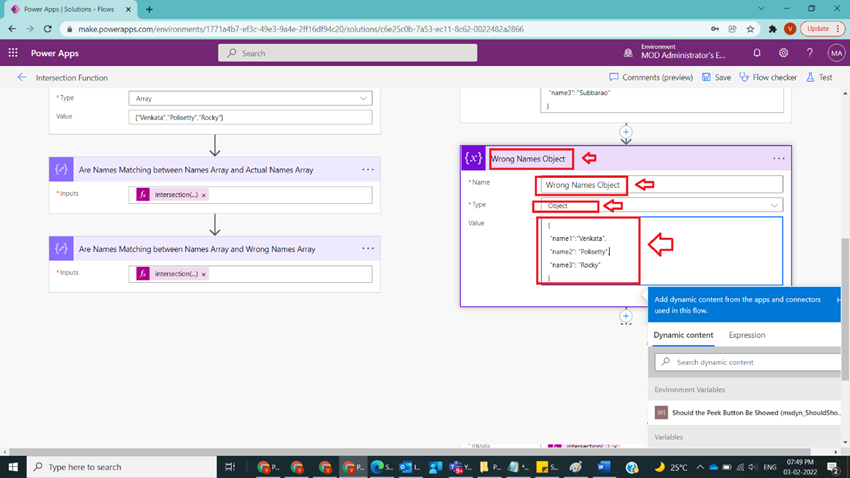Viewport: 850px width, 478px height.
Task: Remove intersection expression in Actual Names action
Action: click(x=204, y=195)
